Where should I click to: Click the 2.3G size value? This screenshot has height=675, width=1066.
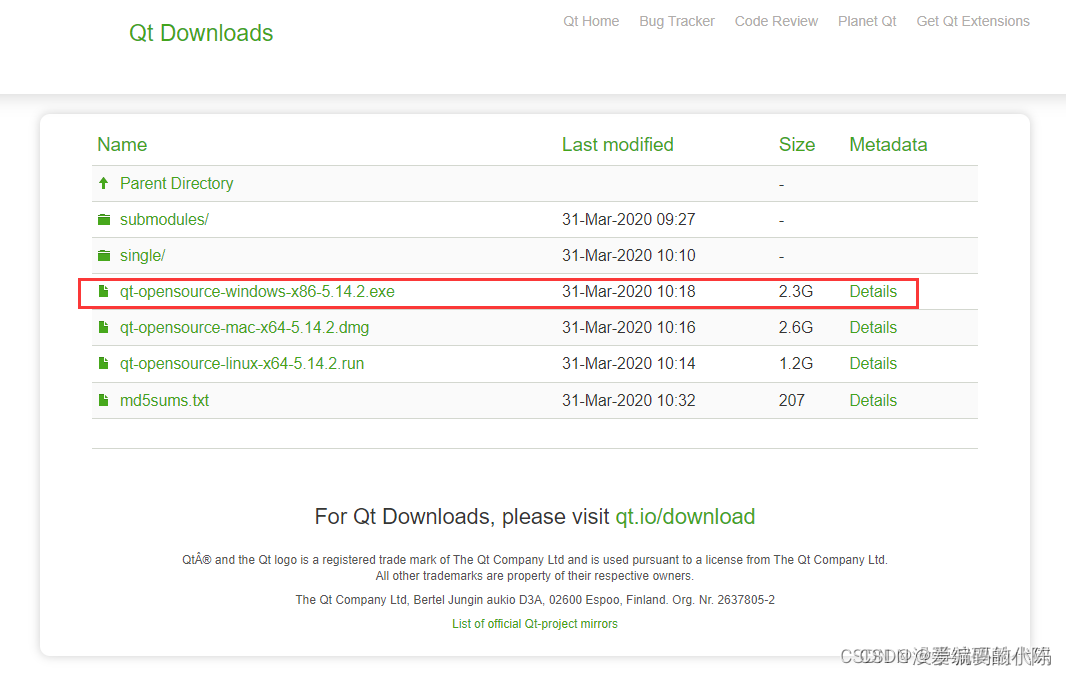click(x=795, y=292)
